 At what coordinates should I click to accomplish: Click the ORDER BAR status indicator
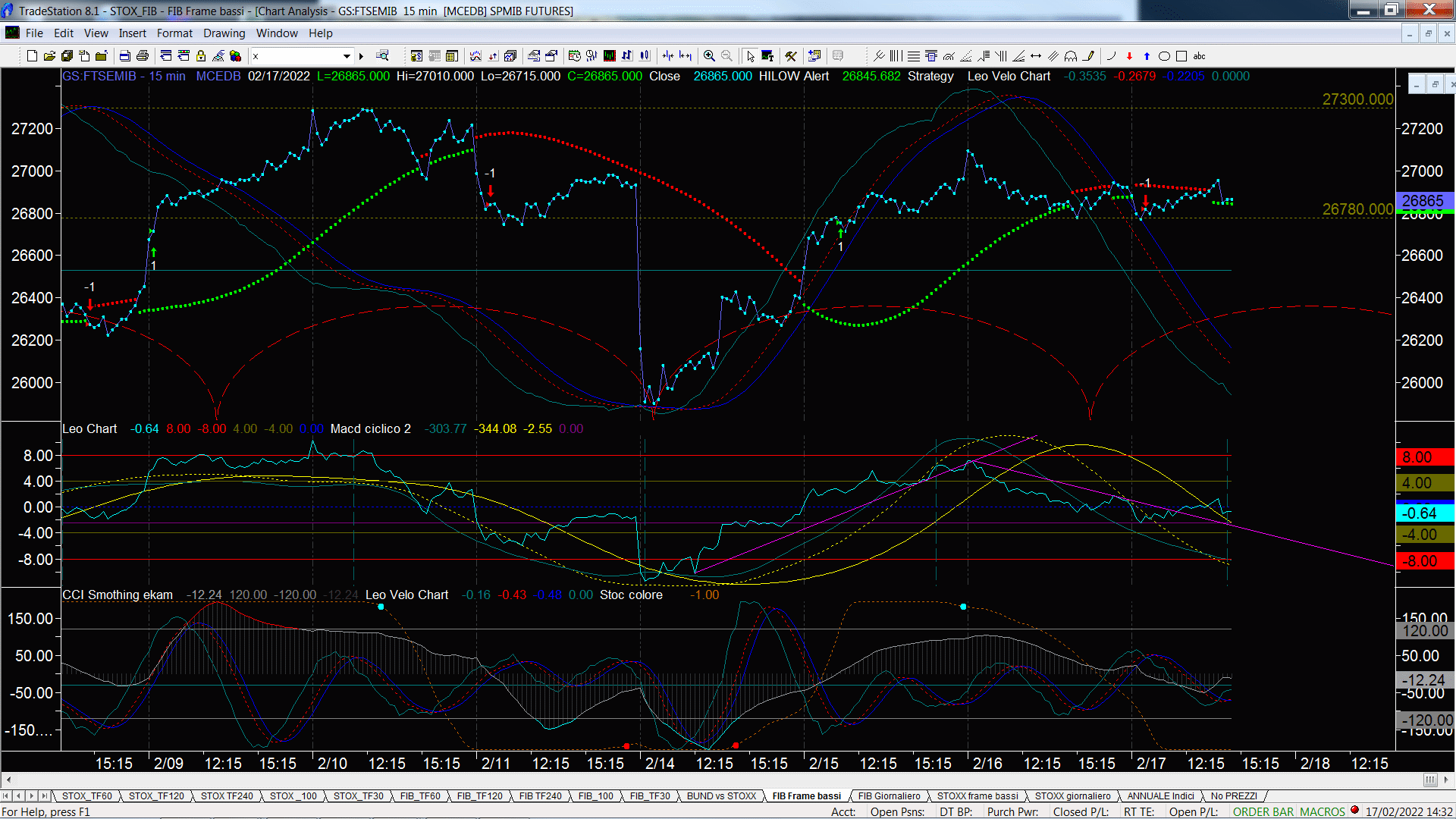tap(1263, 811)
